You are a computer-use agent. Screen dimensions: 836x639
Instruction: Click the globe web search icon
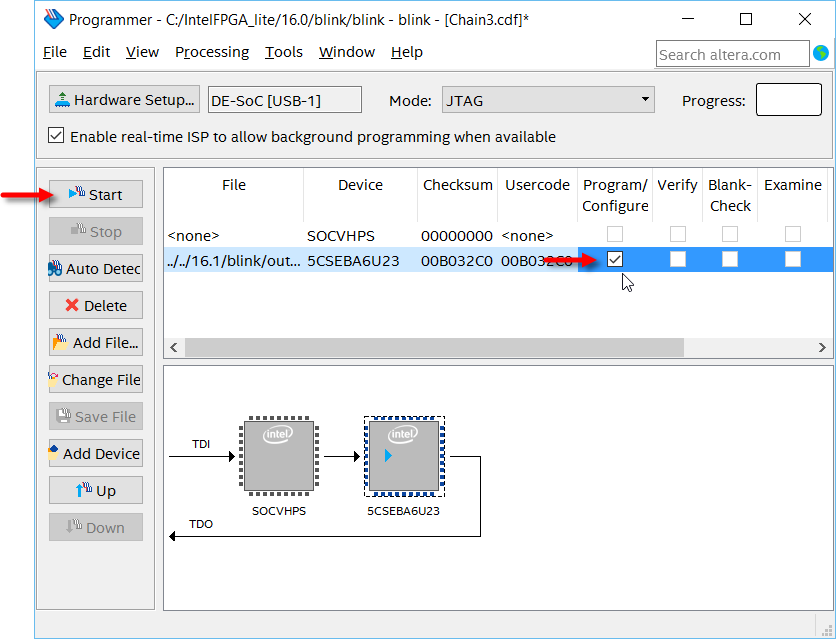tap(821, 53)
